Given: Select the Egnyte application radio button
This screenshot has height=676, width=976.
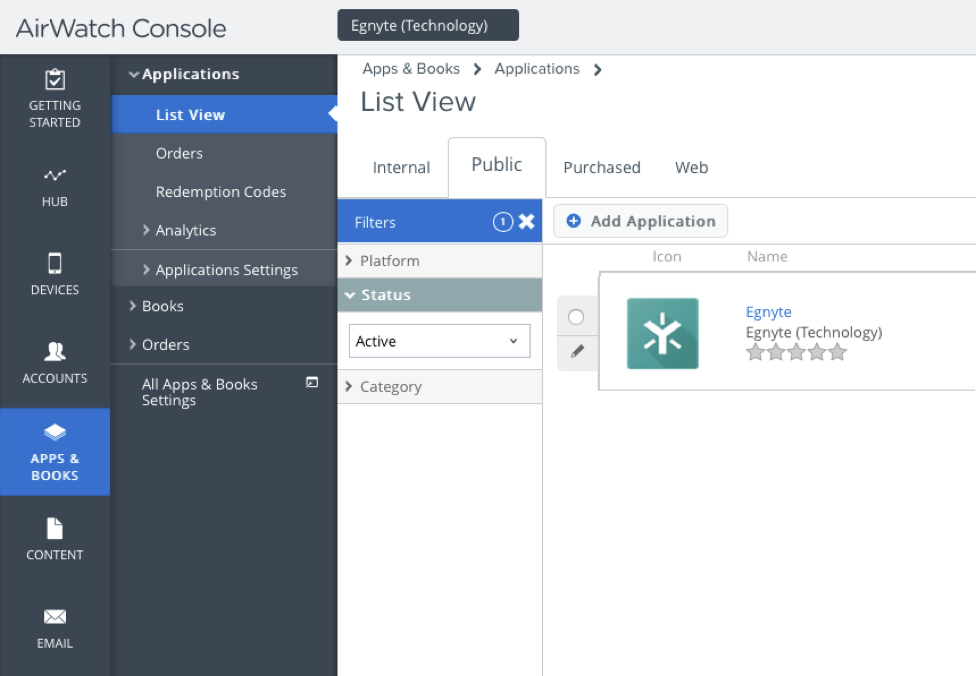Looking at the screenshot, I should (x=576, y=317).
